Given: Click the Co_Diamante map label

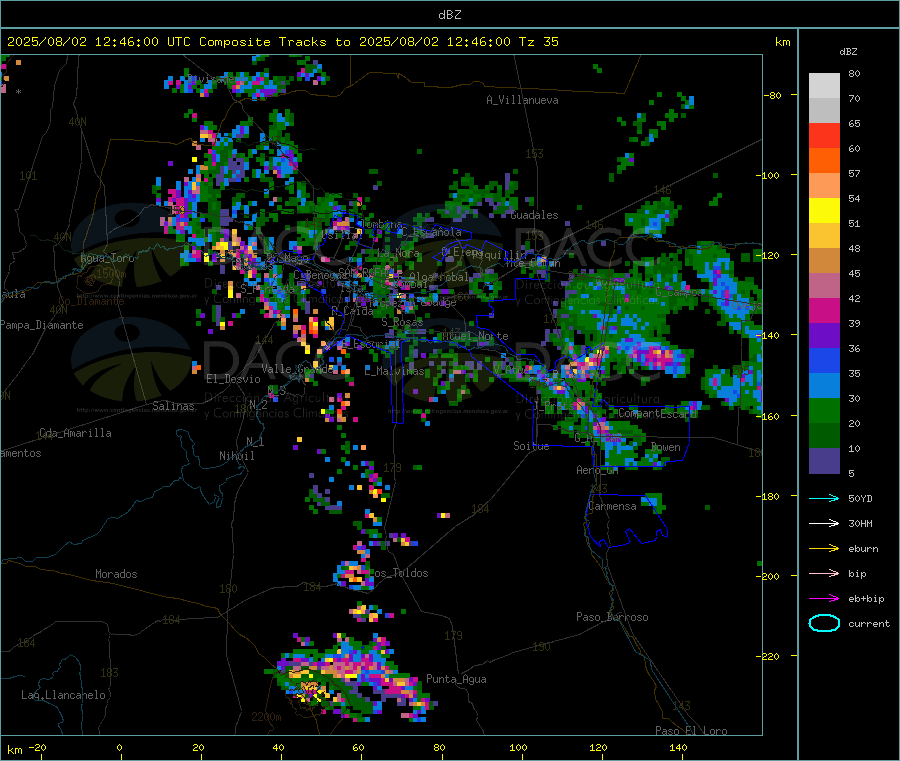Looking at the screenshot, I should pyautogui.click(x=91, y=301).
